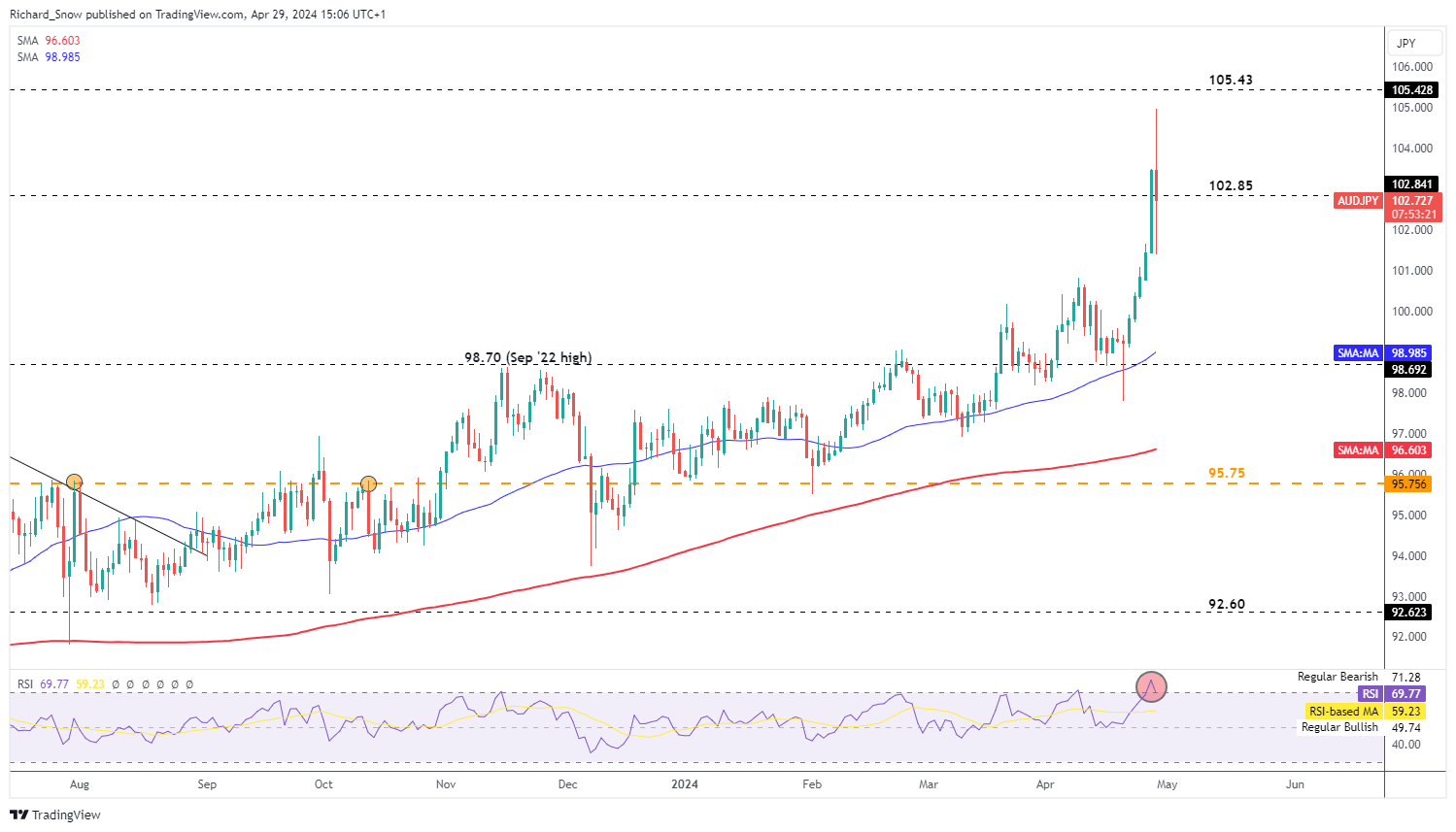Click the 106.000 price axis tick
This screenshot has width=1456, height=832.
click(x=1412, y=67)
